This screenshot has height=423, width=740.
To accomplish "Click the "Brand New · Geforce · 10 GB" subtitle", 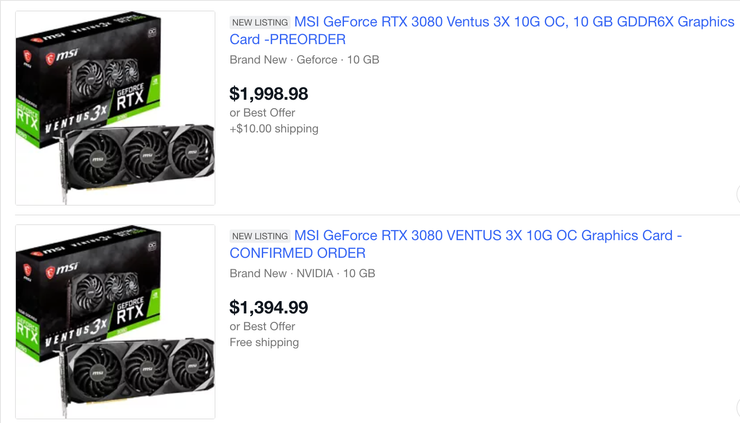I will [x=304, y=60].
